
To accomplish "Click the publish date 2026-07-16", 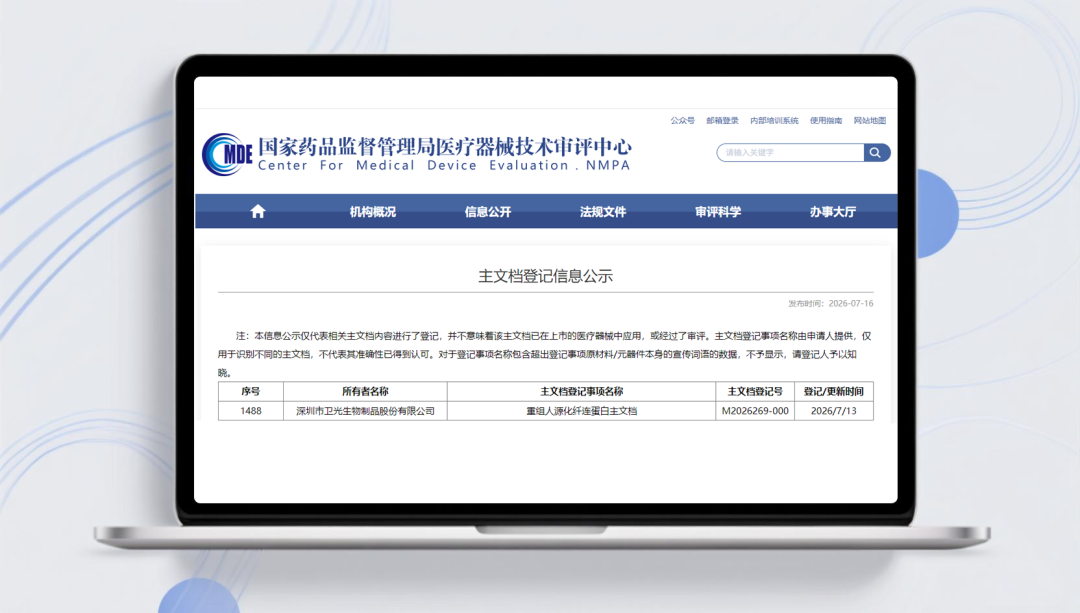I will point(851,303).
